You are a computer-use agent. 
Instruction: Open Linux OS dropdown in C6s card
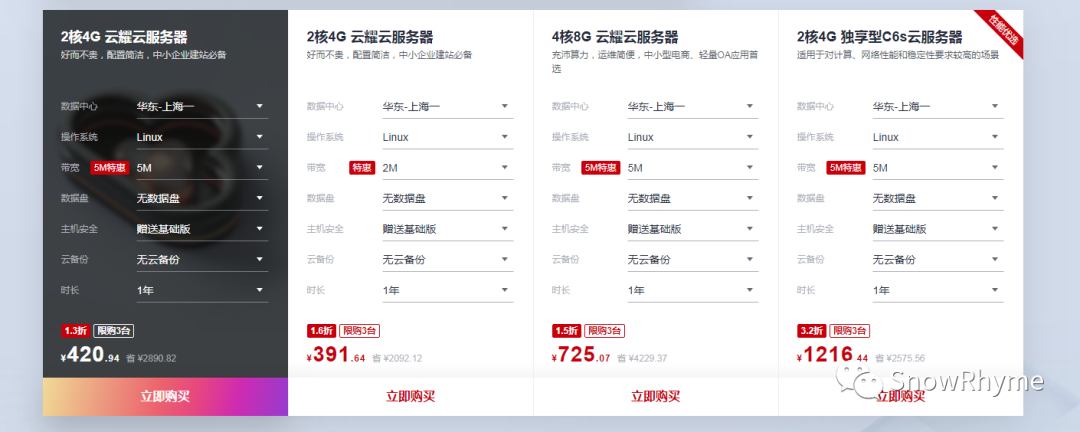click(938, 137)
